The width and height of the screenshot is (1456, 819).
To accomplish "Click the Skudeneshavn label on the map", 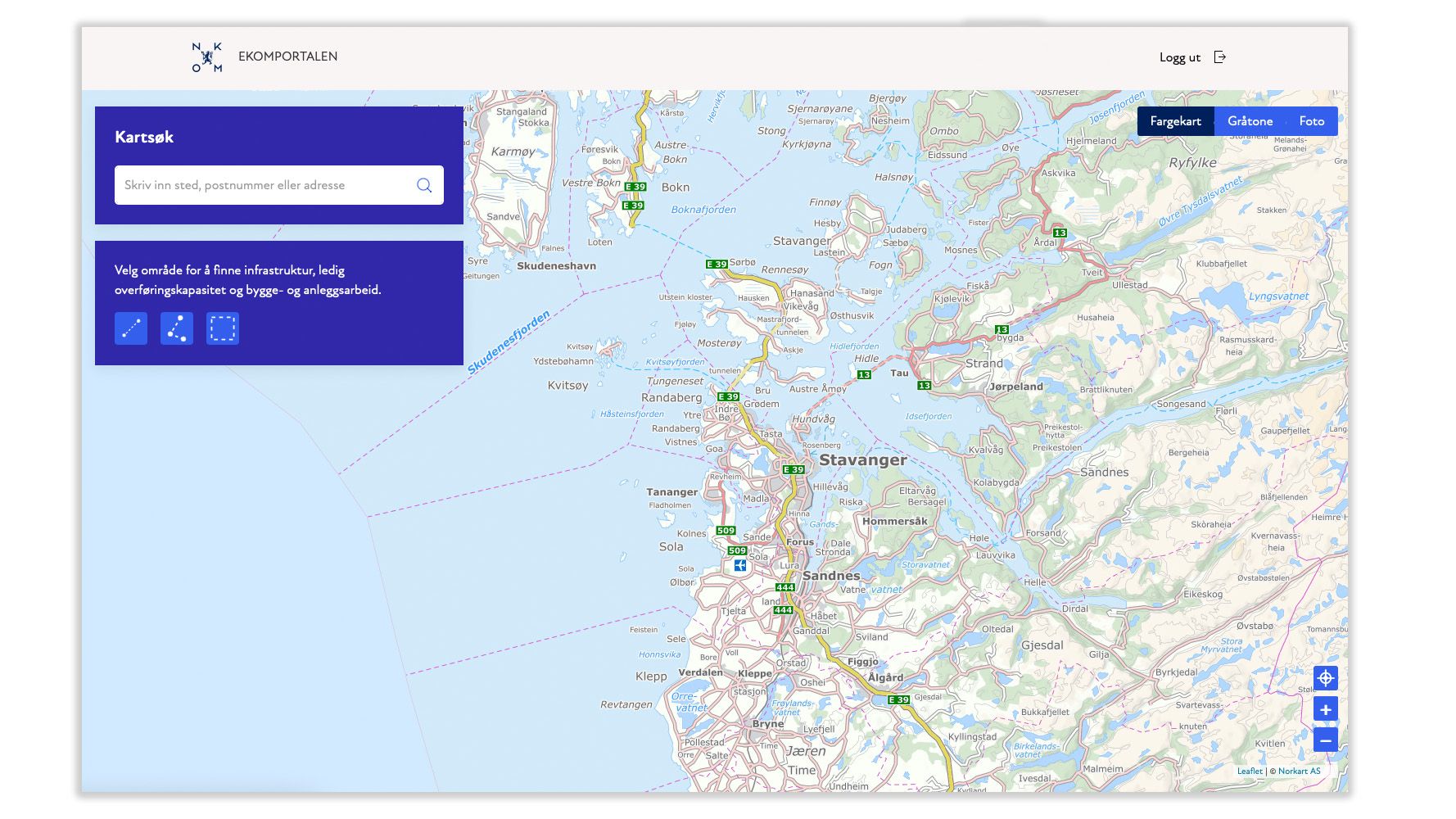I will point(556,266).
